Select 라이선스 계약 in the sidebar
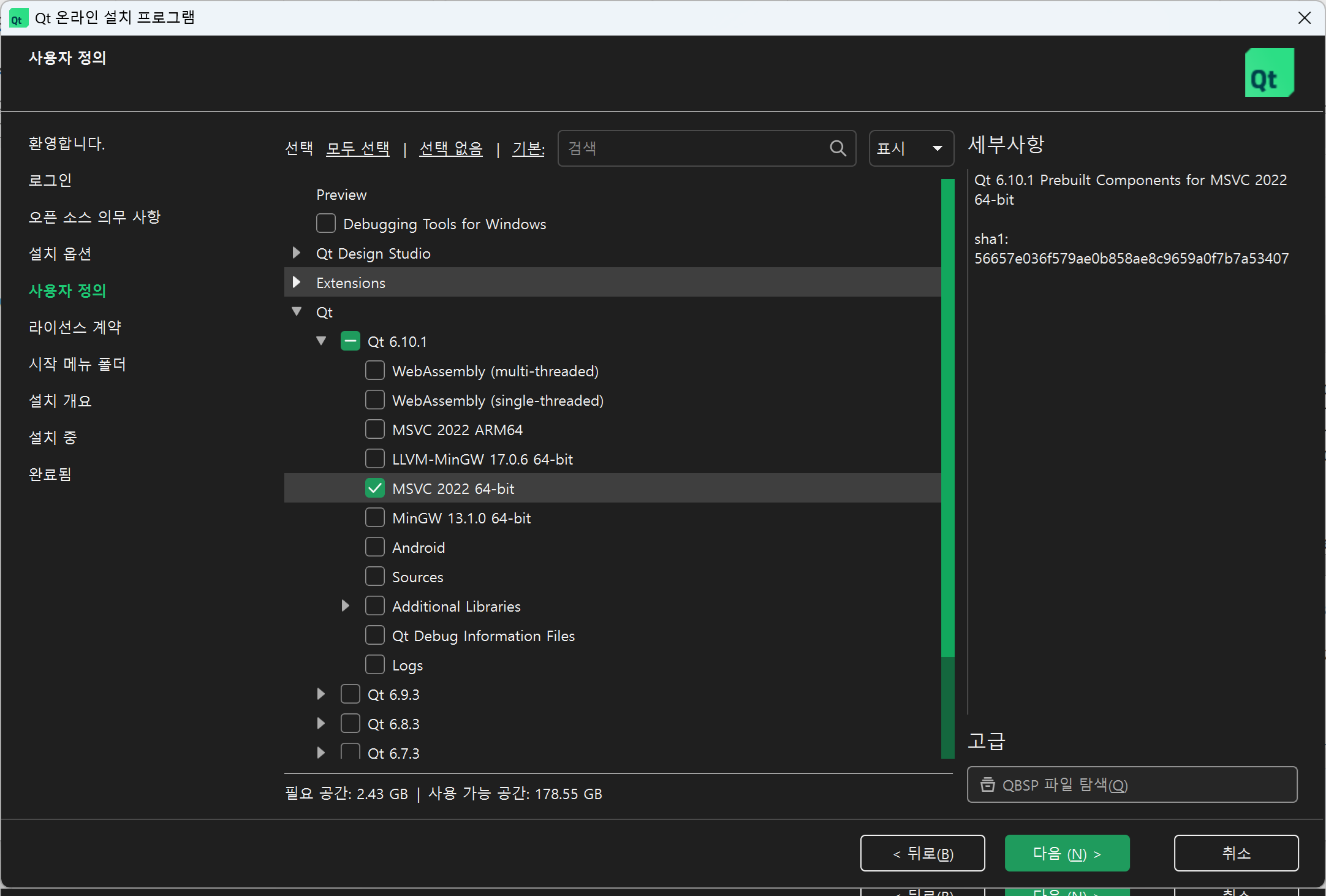1326x896 pixels. coord(75,327)
